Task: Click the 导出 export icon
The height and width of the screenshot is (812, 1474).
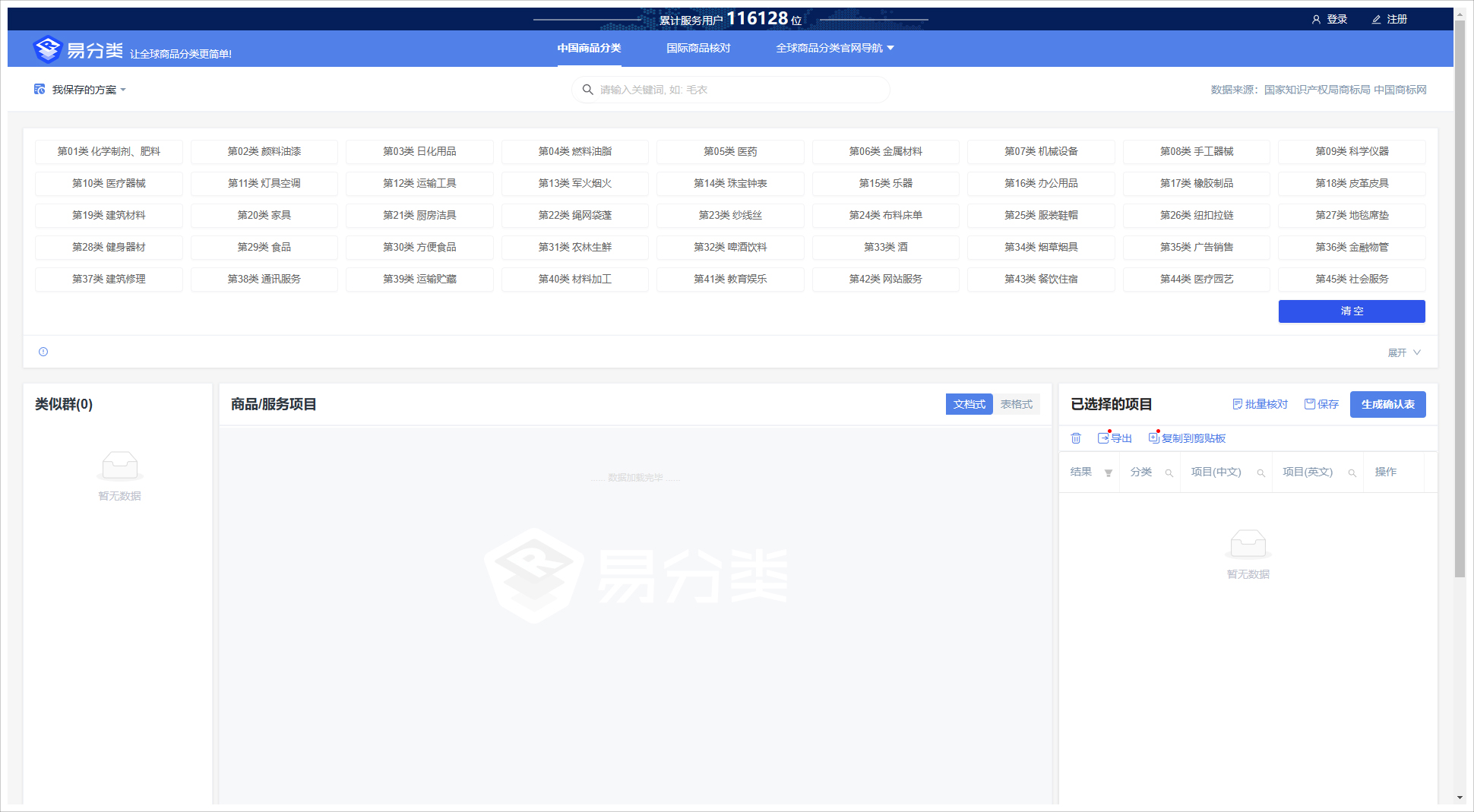Action: pyautogui.click(x=1103, y=438)
